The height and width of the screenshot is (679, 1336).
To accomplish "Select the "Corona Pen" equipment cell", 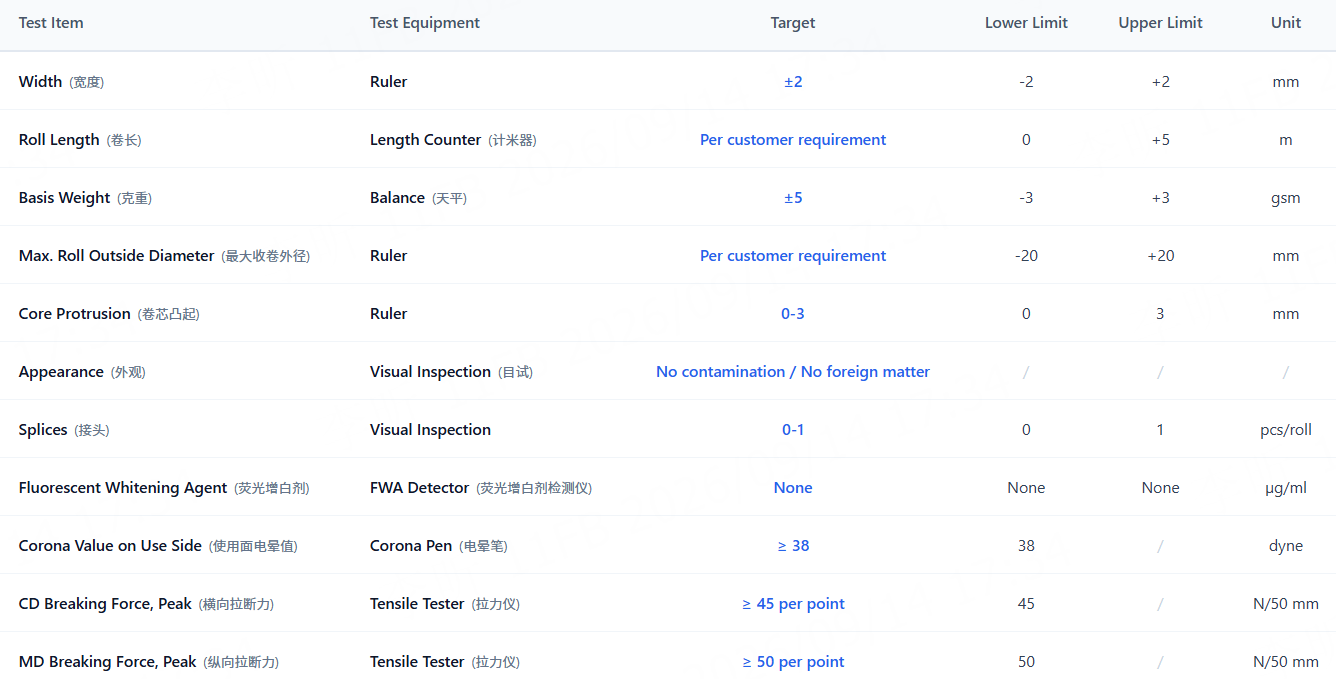I will tap(439, 546).
